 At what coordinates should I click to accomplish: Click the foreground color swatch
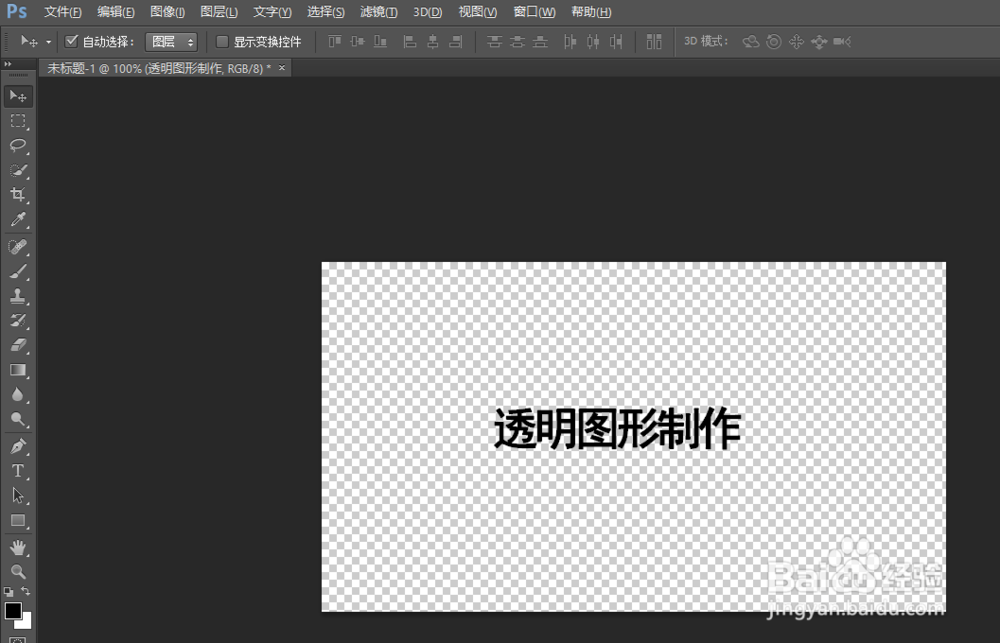13,610
